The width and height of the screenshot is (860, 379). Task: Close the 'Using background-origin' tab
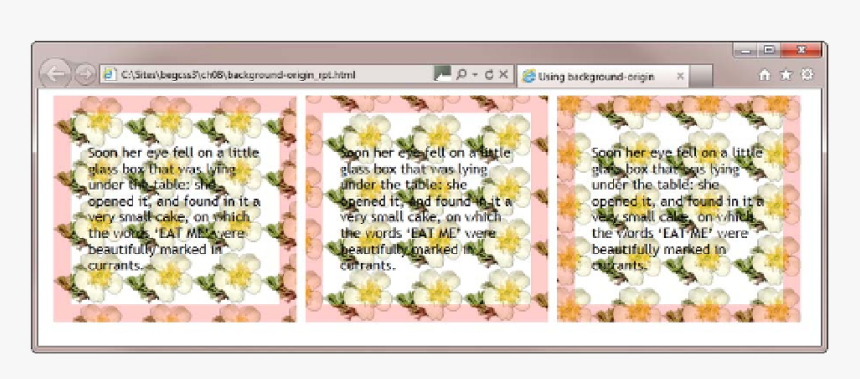click(x=680, y=76)
